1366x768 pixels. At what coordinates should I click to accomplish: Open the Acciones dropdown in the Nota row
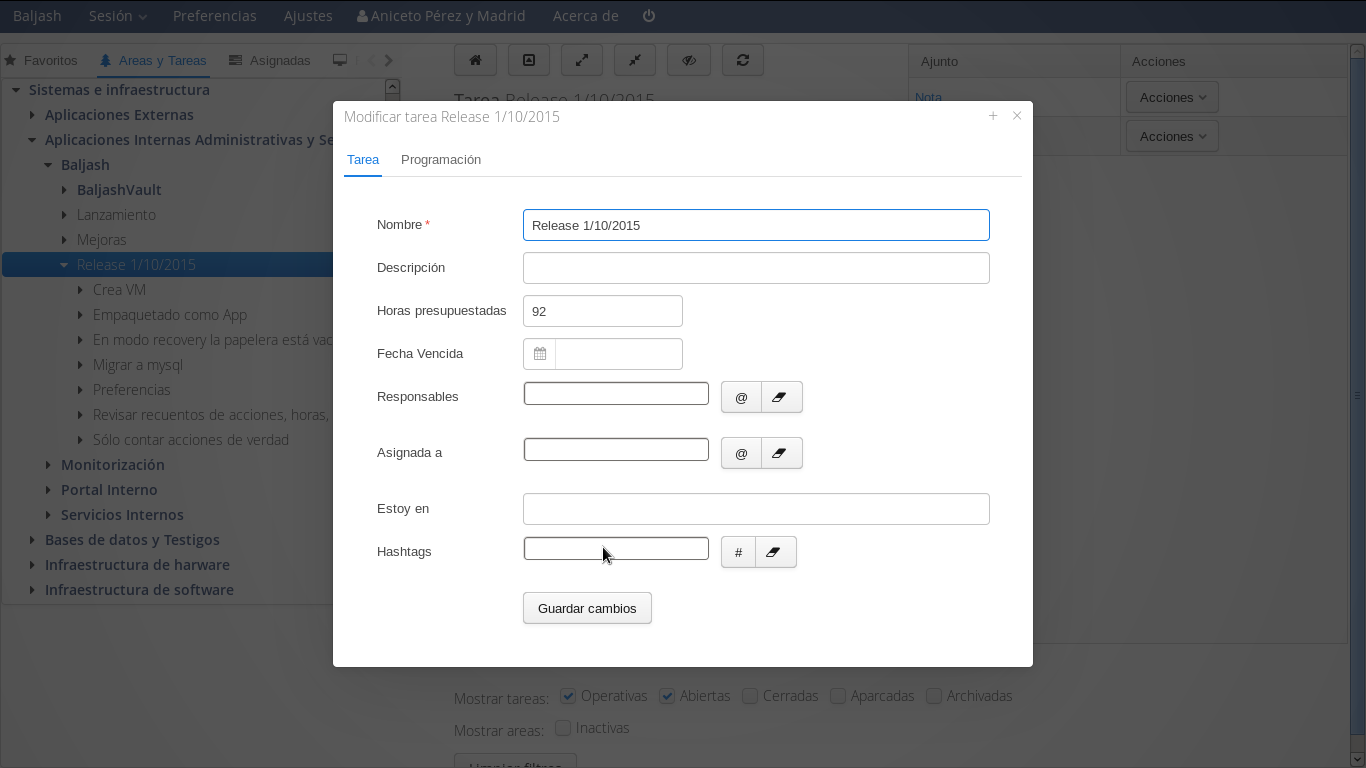tap(1171, 97)
